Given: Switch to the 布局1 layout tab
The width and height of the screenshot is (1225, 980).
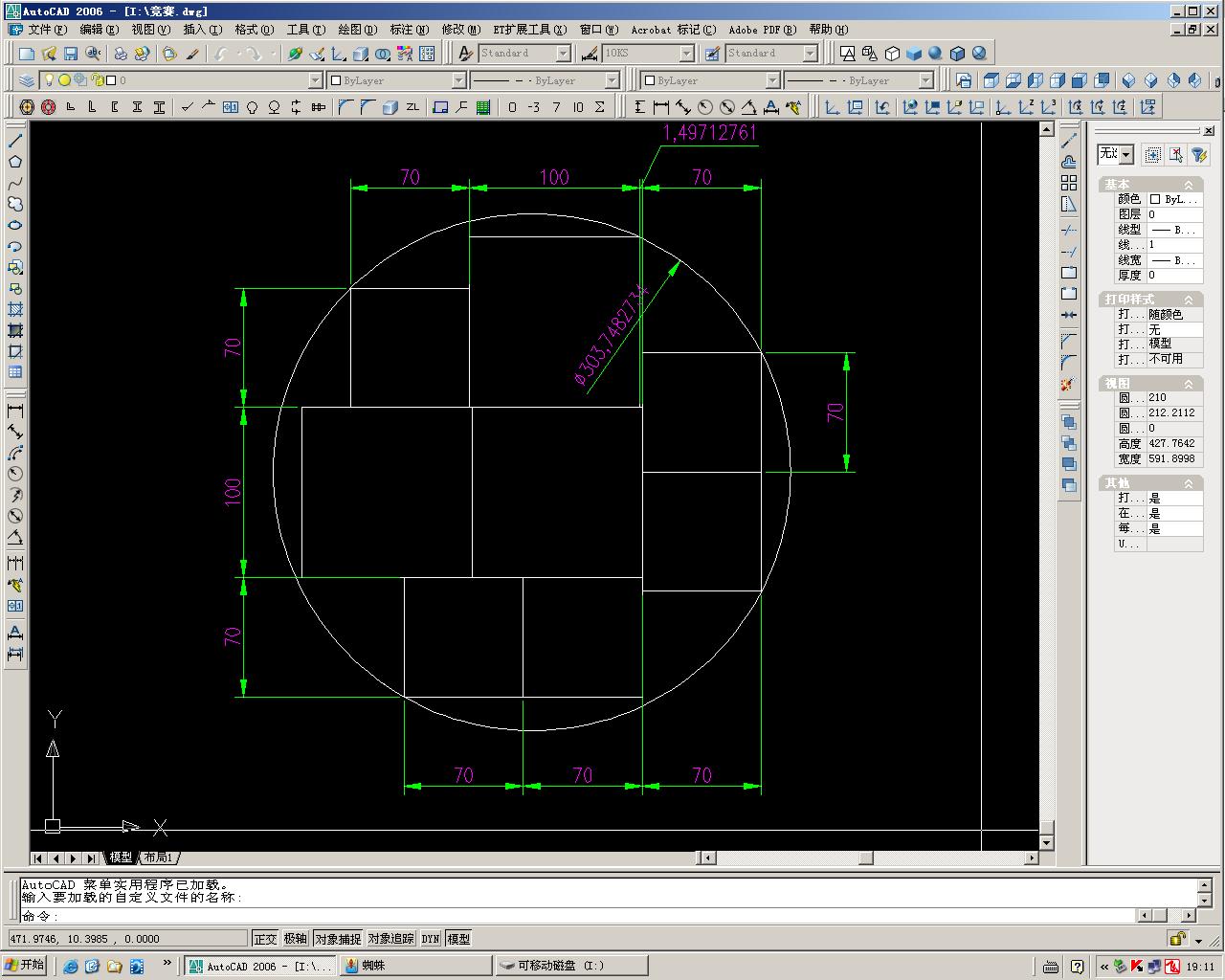Looking at the screenshot, I should (x=158, y=857).
